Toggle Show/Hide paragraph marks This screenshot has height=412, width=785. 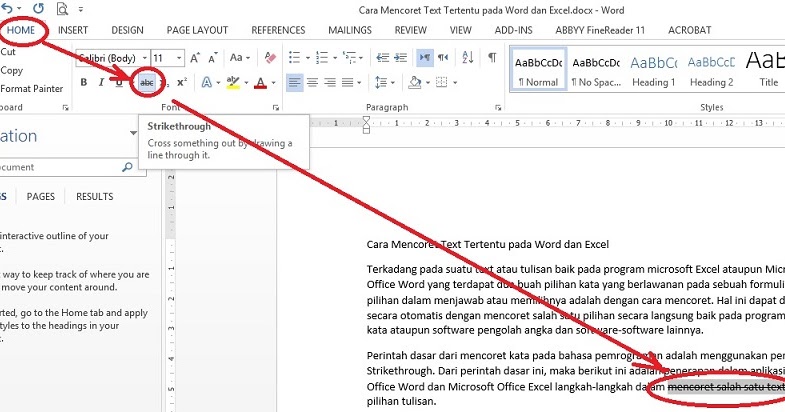click(492, 57)
